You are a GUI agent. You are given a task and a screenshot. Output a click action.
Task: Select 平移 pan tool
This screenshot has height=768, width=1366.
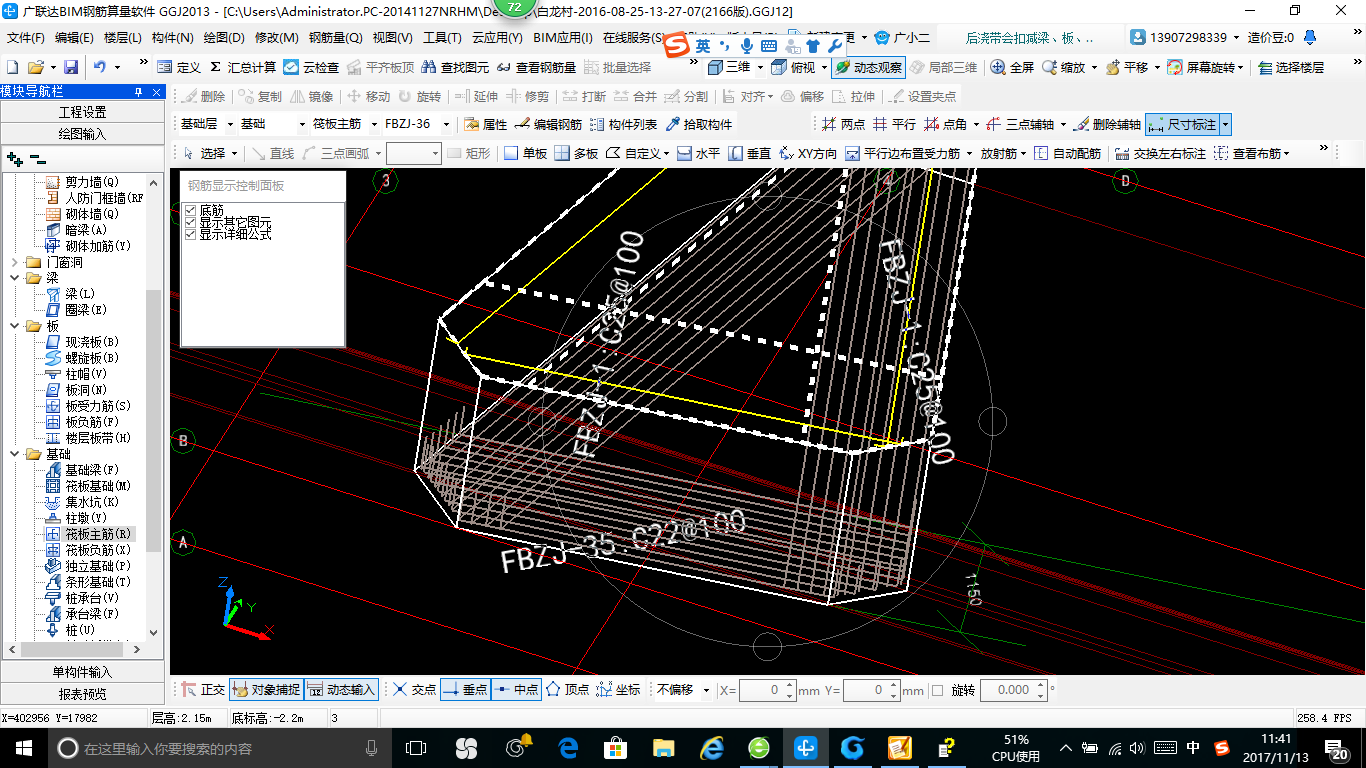[x=1126, y=67]
